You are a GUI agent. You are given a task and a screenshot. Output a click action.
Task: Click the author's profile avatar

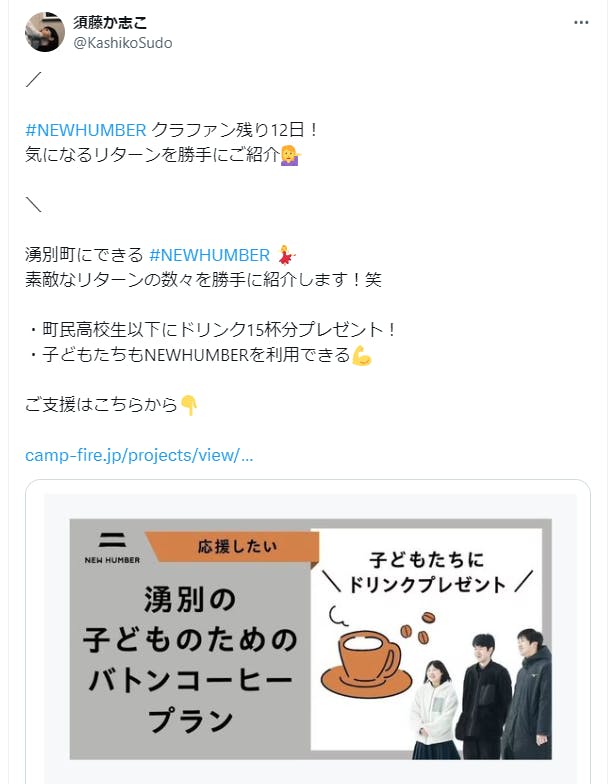pyautogui.click(x=45, y=32)
